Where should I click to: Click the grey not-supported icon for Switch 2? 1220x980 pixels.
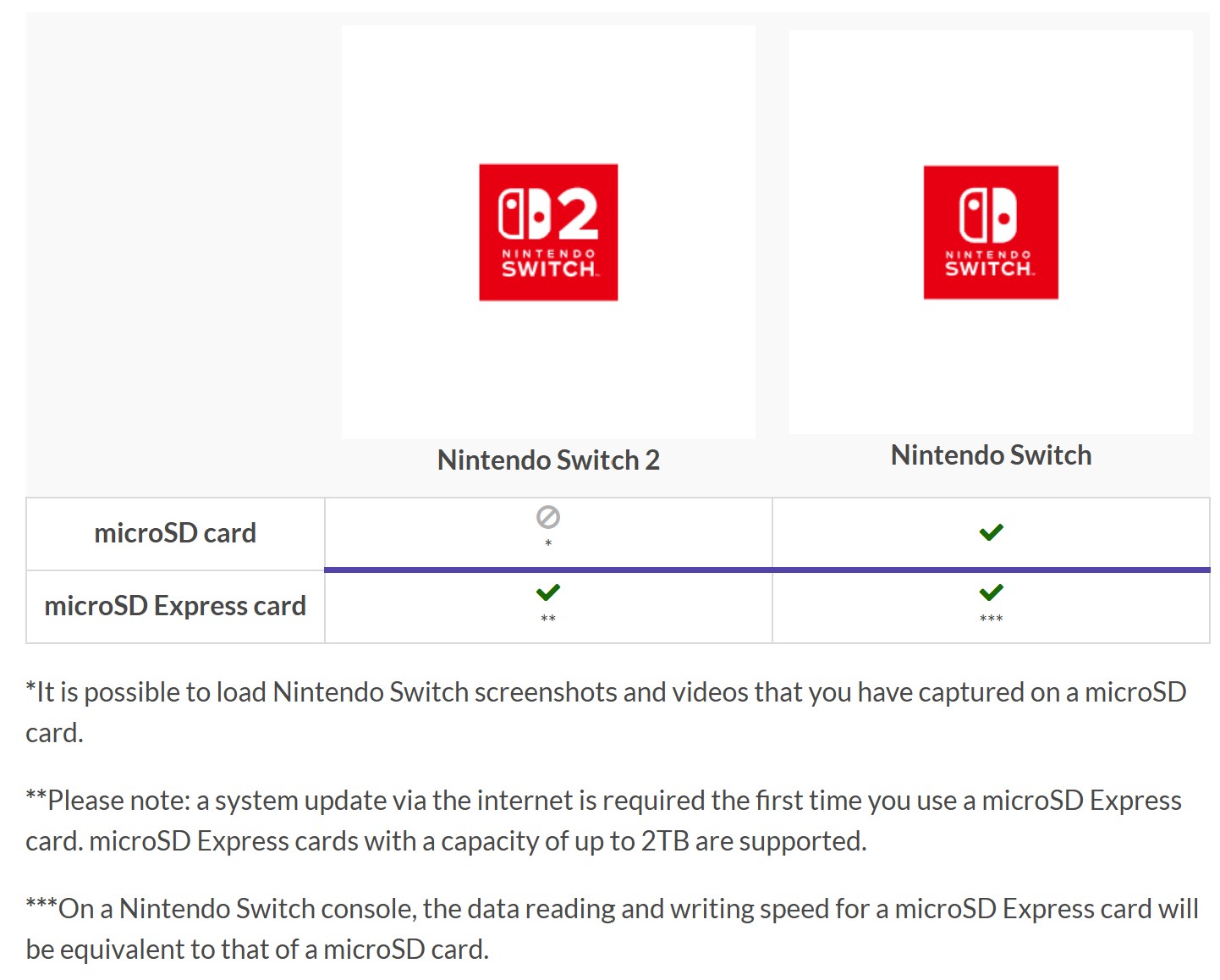click(x=548, y=516)
